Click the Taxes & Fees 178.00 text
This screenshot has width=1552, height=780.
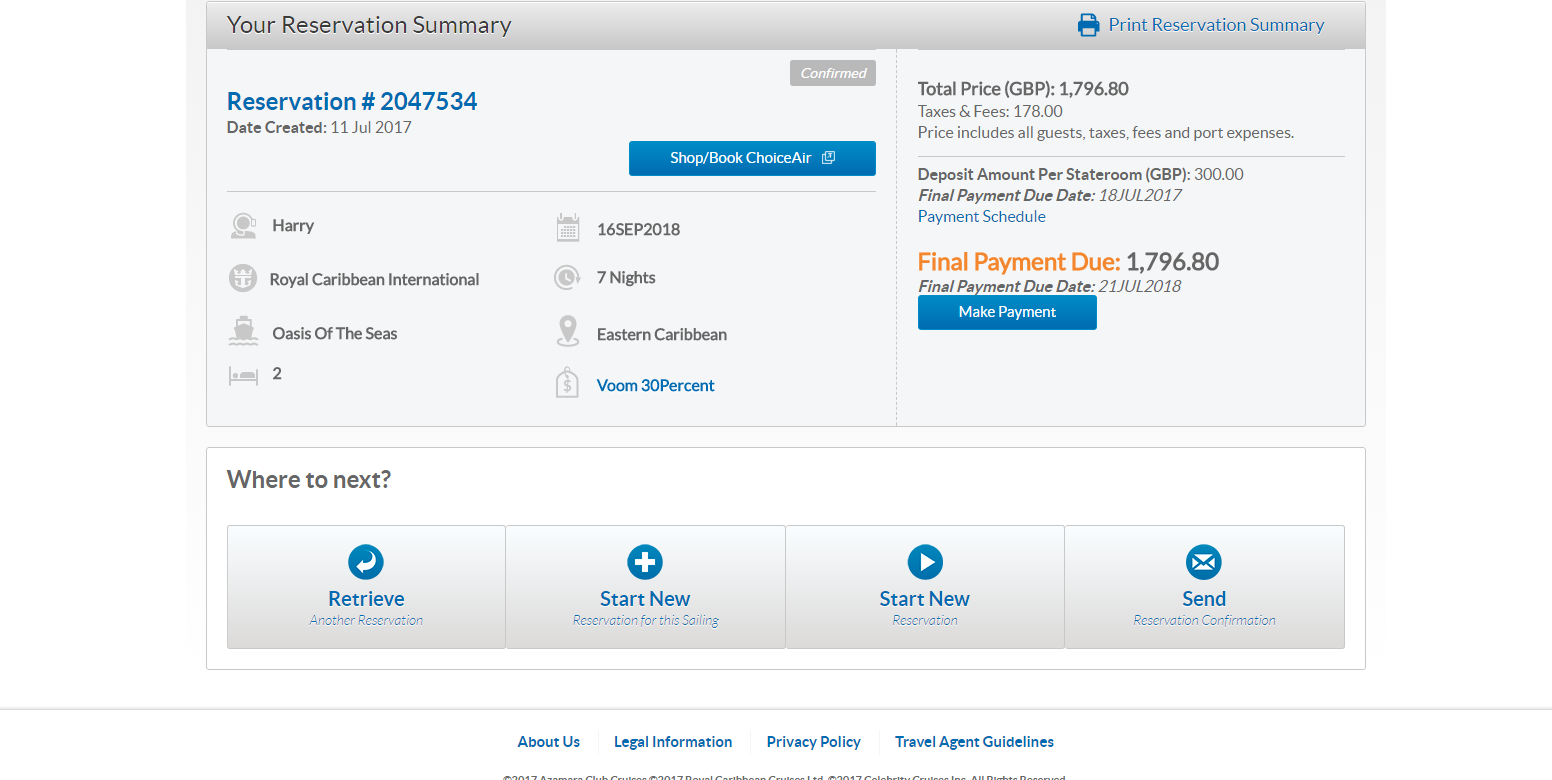(x=990, y=112)
